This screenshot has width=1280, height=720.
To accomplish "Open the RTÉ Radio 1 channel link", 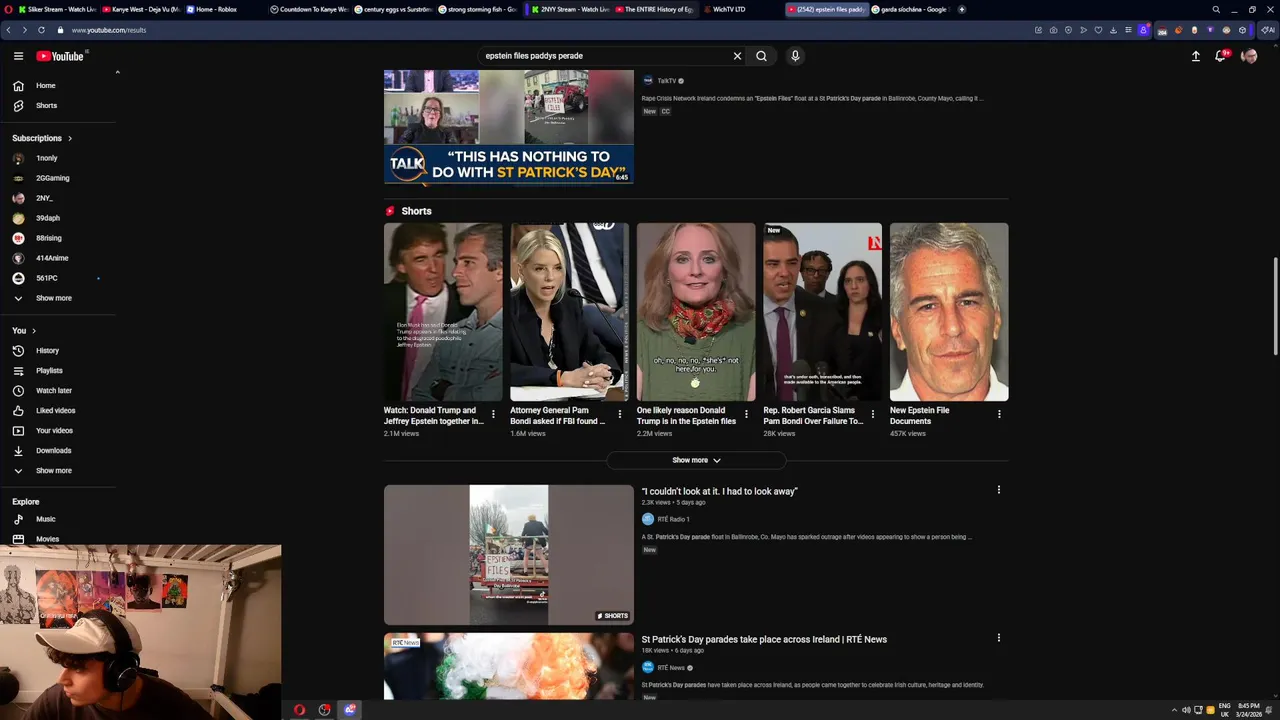I will tap(673, 519).
